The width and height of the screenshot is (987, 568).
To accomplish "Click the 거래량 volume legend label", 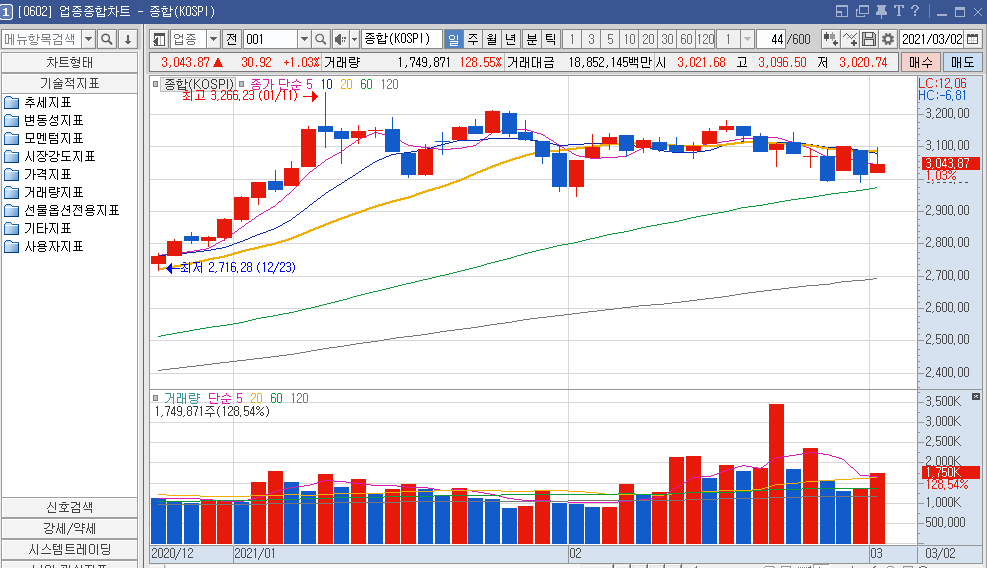I will pyautogui.click(x=182, y=398).
